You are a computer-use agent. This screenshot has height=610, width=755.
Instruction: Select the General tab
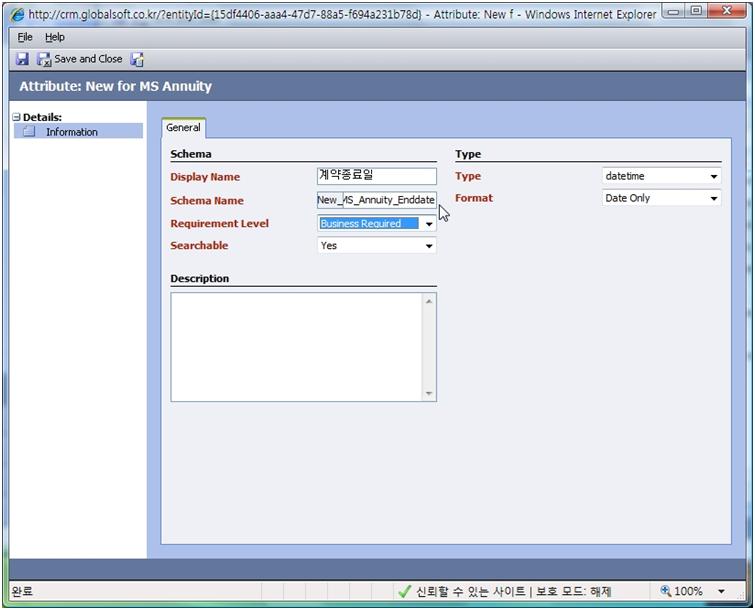pos(183,128)
